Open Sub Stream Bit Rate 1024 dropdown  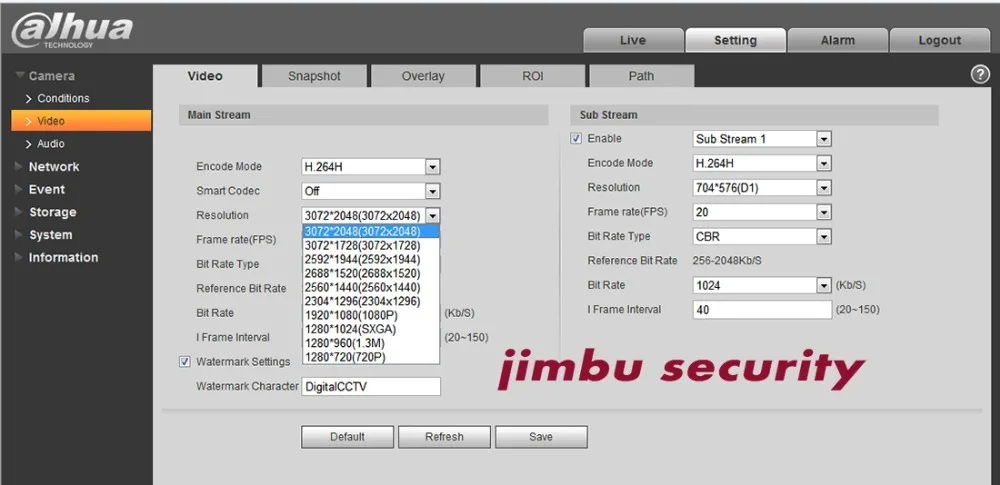click(762, 285)
